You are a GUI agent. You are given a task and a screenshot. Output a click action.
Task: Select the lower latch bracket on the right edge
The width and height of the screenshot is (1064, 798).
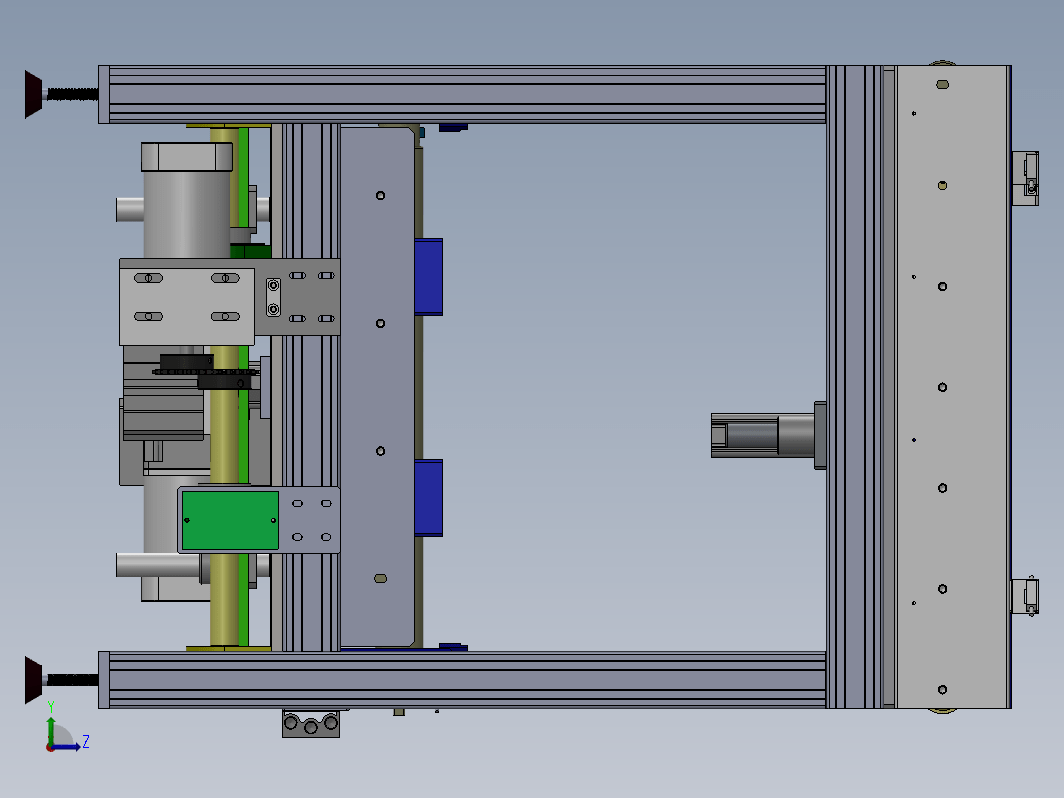(x=1025, y=596)
